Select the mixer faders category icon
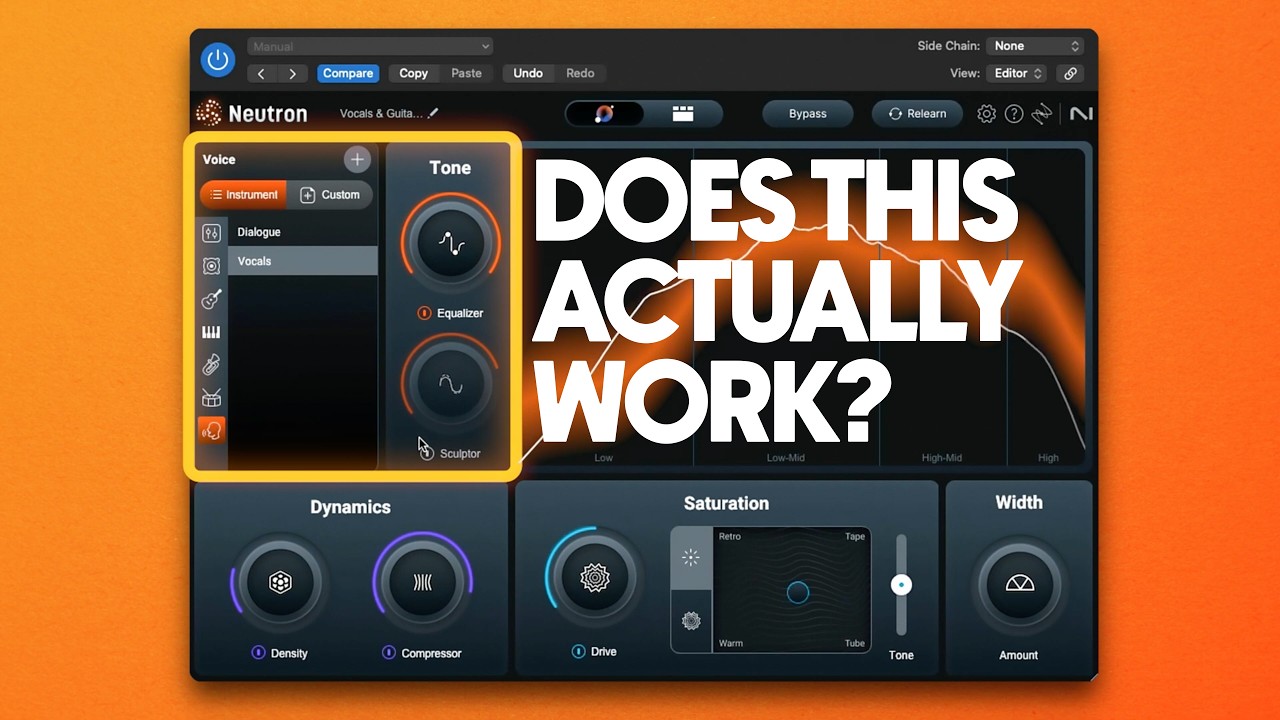1280x720 pixels. pyautogui.click(x=211, y=233)
